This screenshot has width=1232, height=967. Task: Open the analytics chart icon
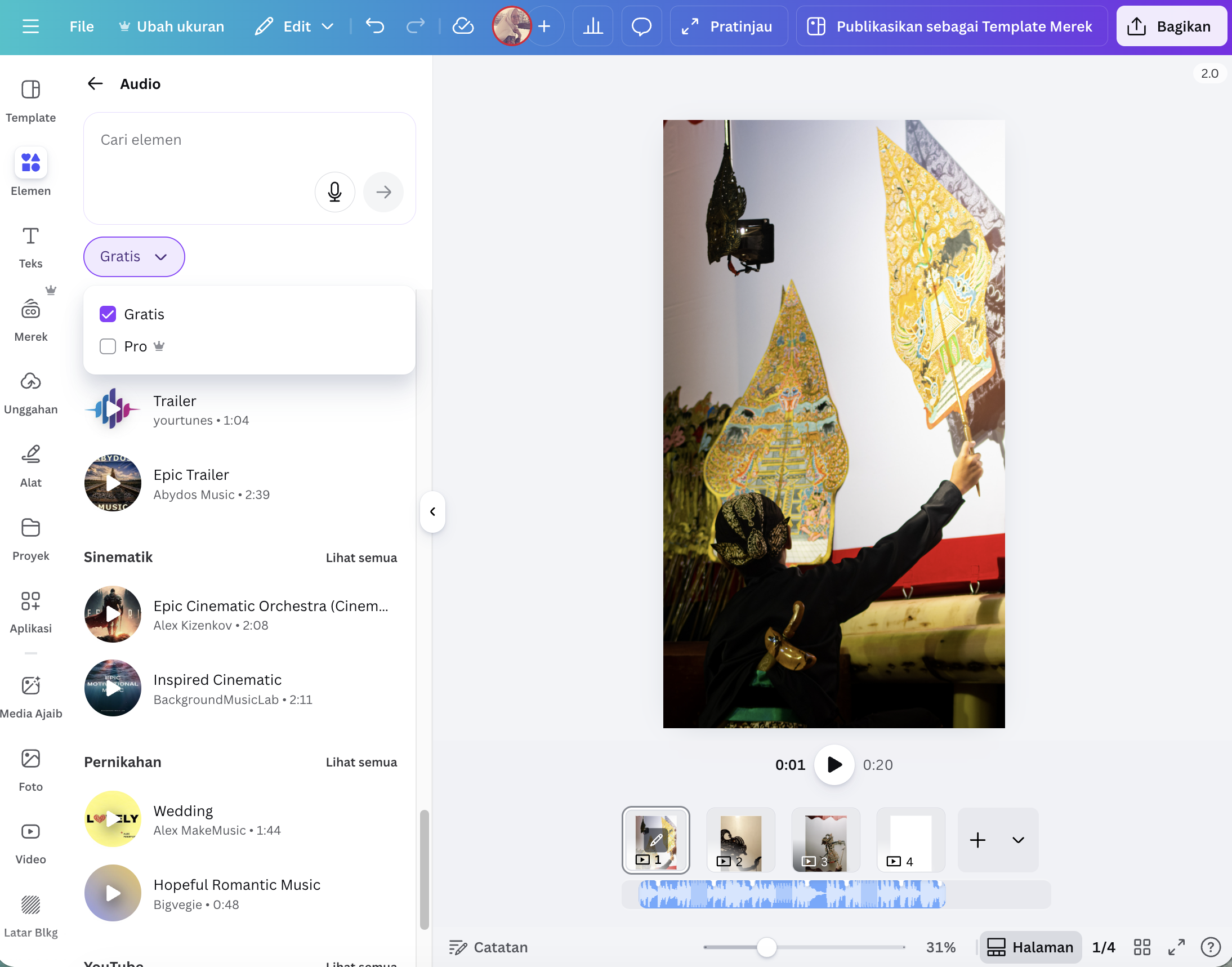592,26
